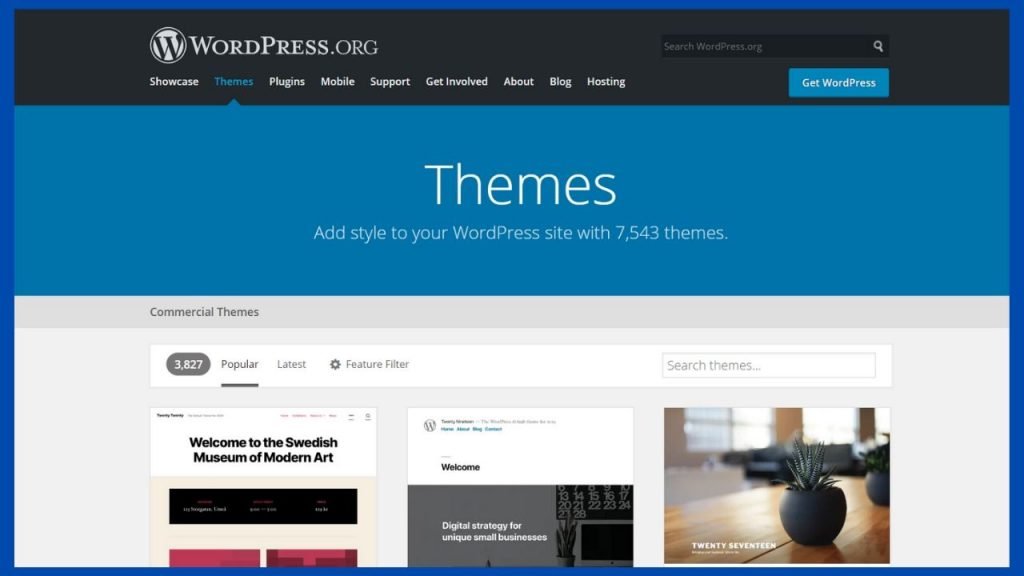
Task: Click the search magnifier icon in header
Action: click(x=878, y=46)
